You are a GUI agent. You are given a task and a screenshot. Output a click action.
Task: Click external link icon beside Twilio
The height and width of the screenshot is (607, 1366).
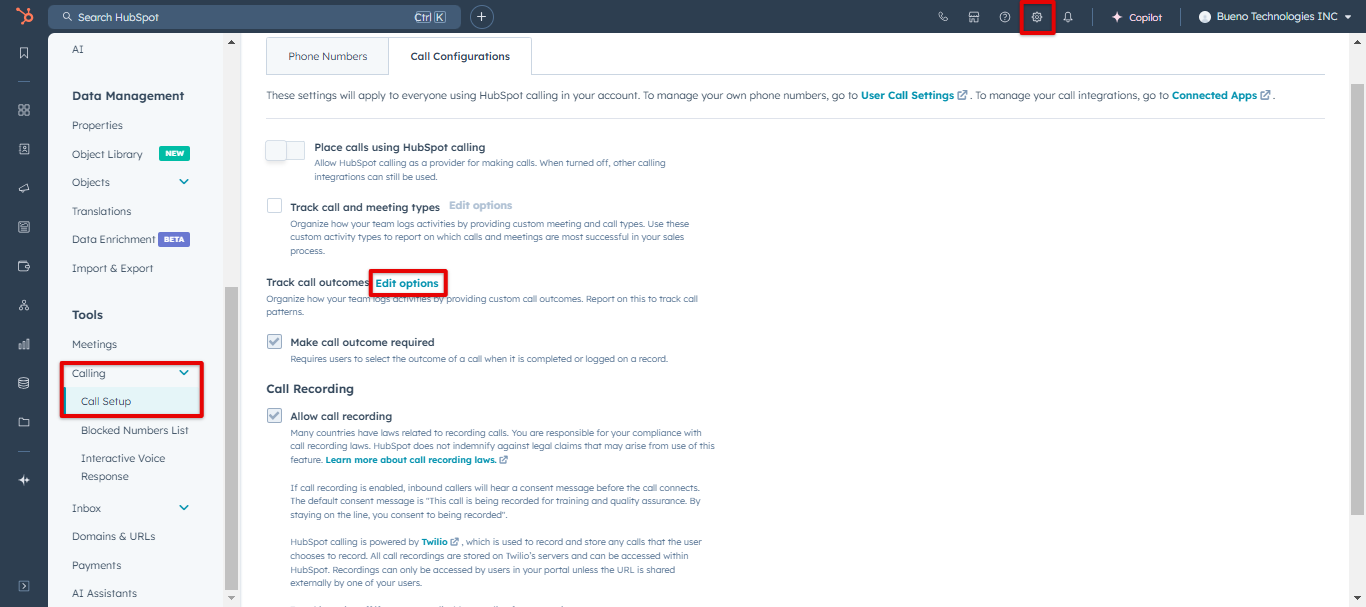(x=455, y=542)
